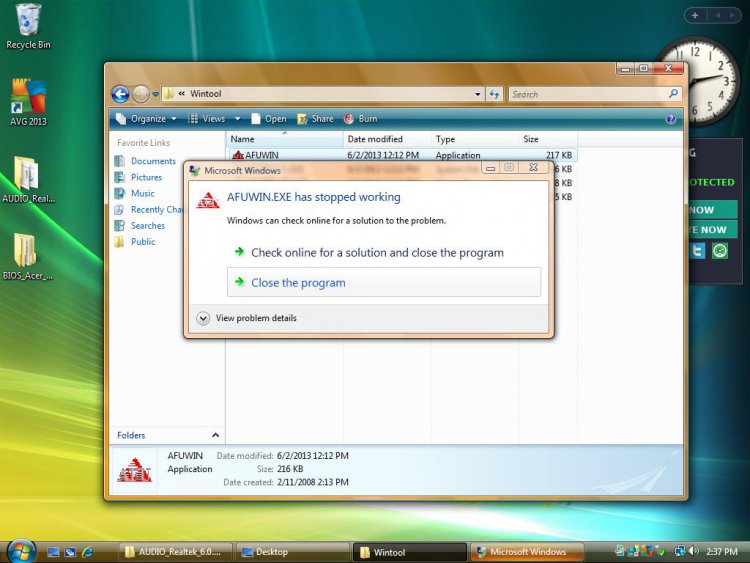Click the AFUWIN icon in error dialog
750x563 pixels.
click(208, 200)
